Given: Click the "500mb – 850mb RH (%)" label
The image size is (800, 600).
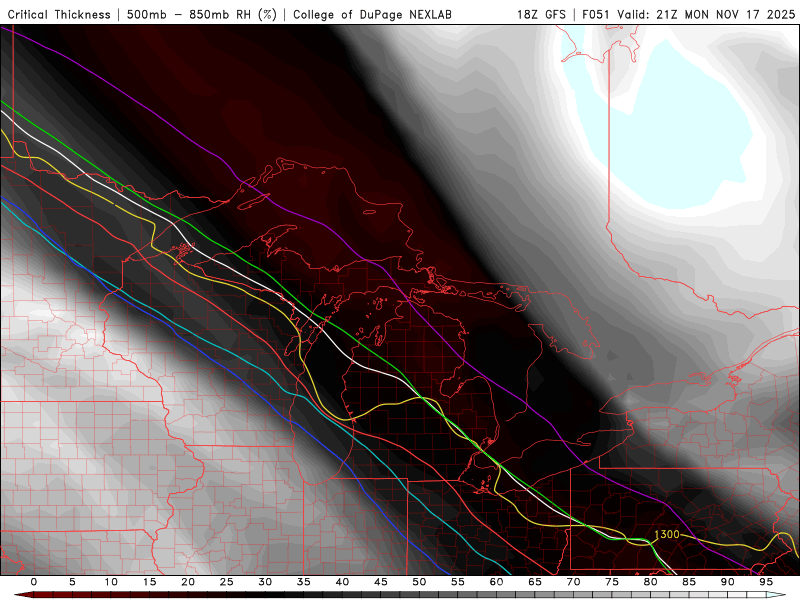Looking at the screenshot, I should click(x=202, y=14).
